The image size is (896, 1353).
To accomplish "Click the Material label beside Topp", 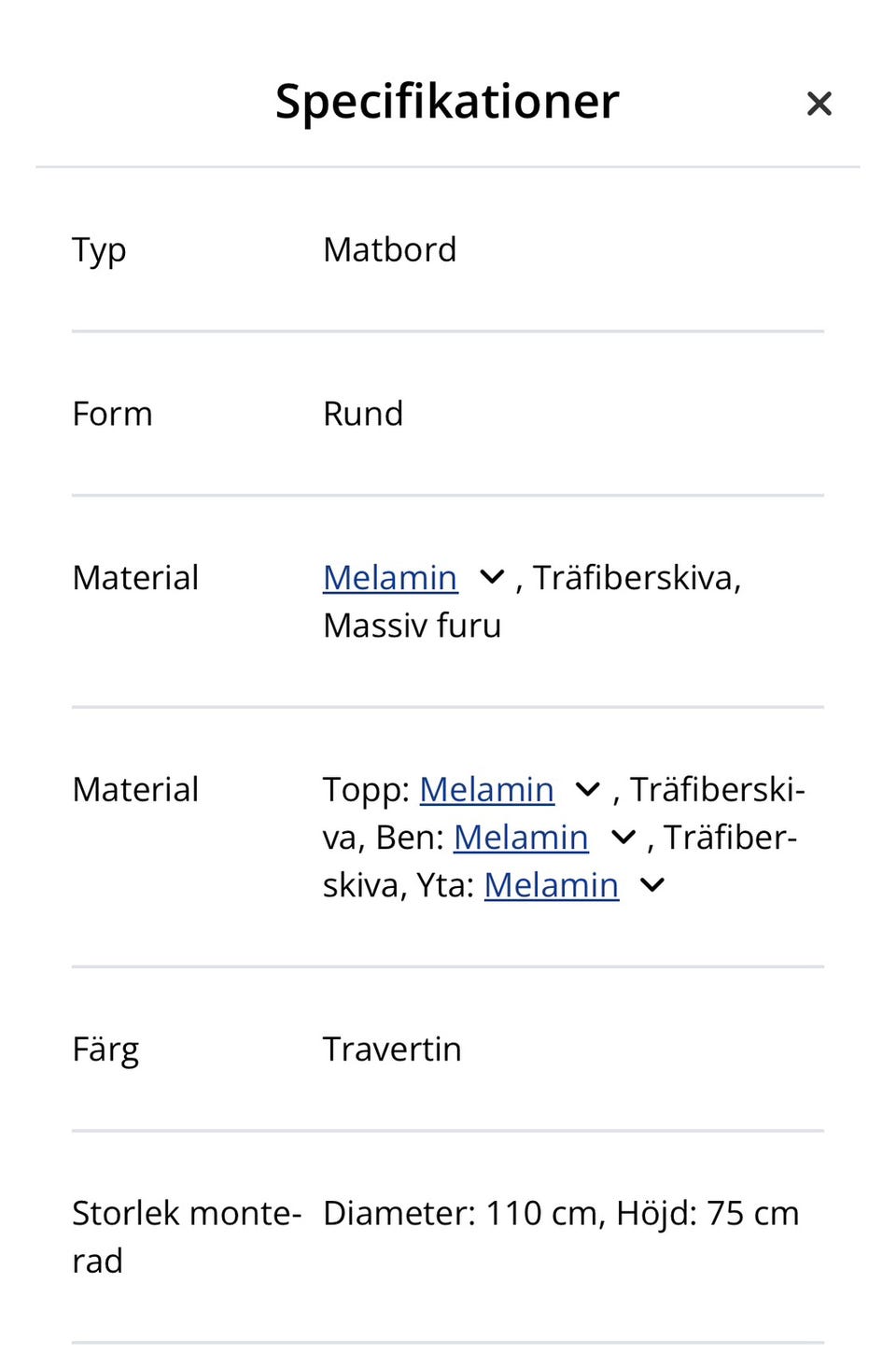I will (135, 790).
